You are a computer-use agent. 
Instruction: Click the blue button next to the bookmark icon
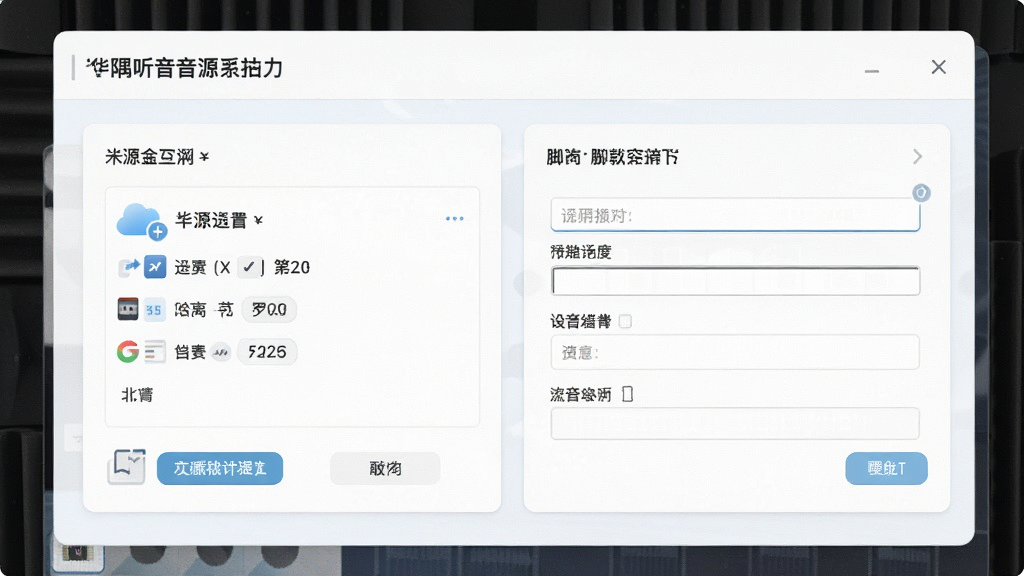[x=220, y=468]
